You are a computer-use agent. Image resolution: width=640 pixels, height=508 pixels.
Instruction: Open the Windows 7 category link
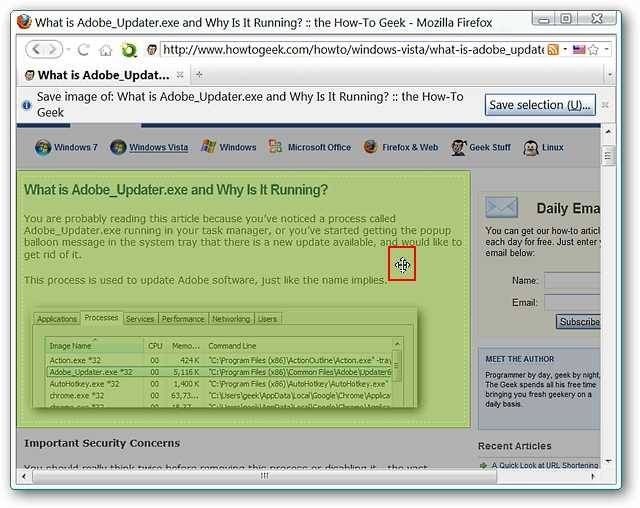(76, 147)
